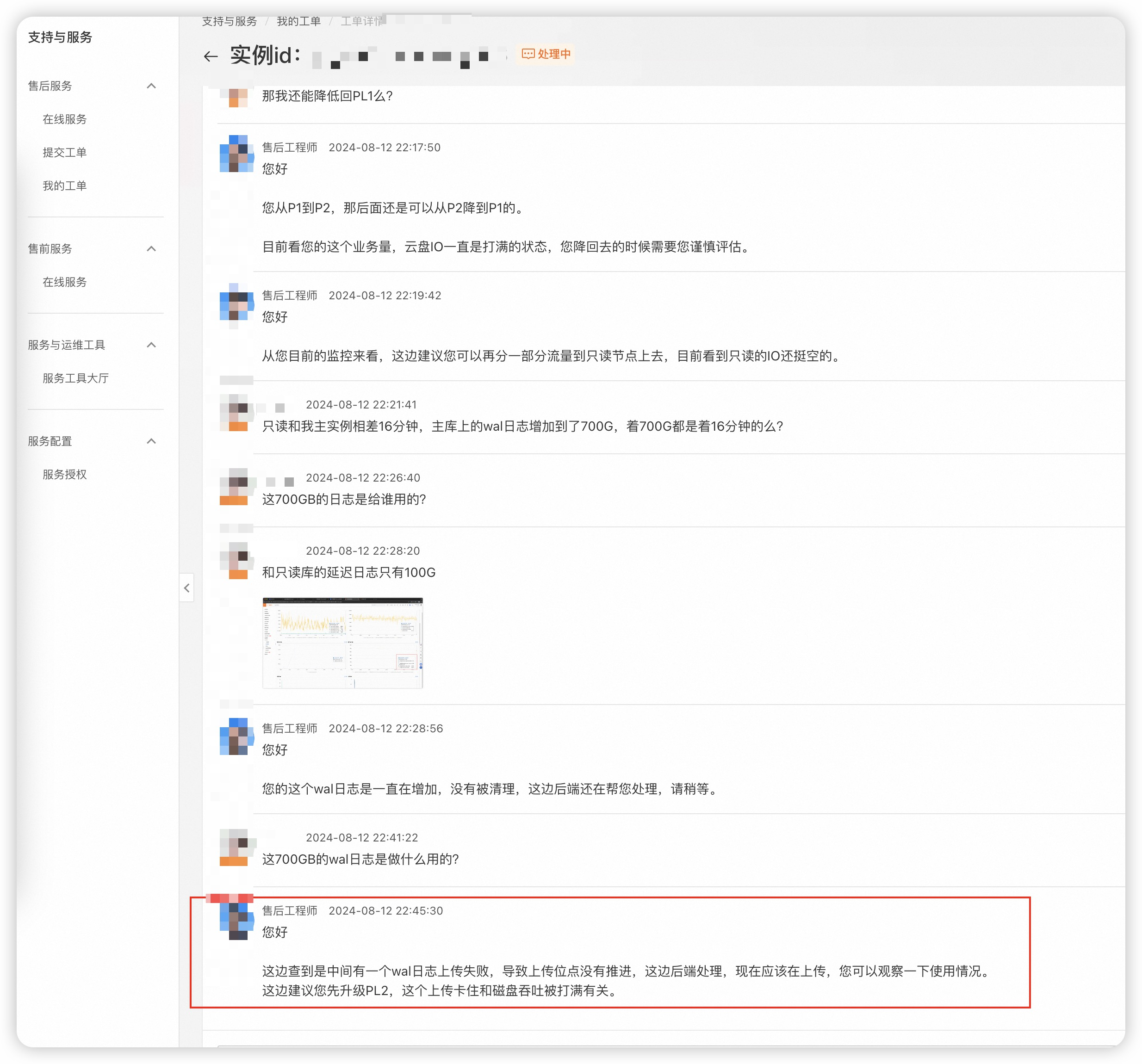Click engineer avatar on the 22:17:50 message

point(236,154)
